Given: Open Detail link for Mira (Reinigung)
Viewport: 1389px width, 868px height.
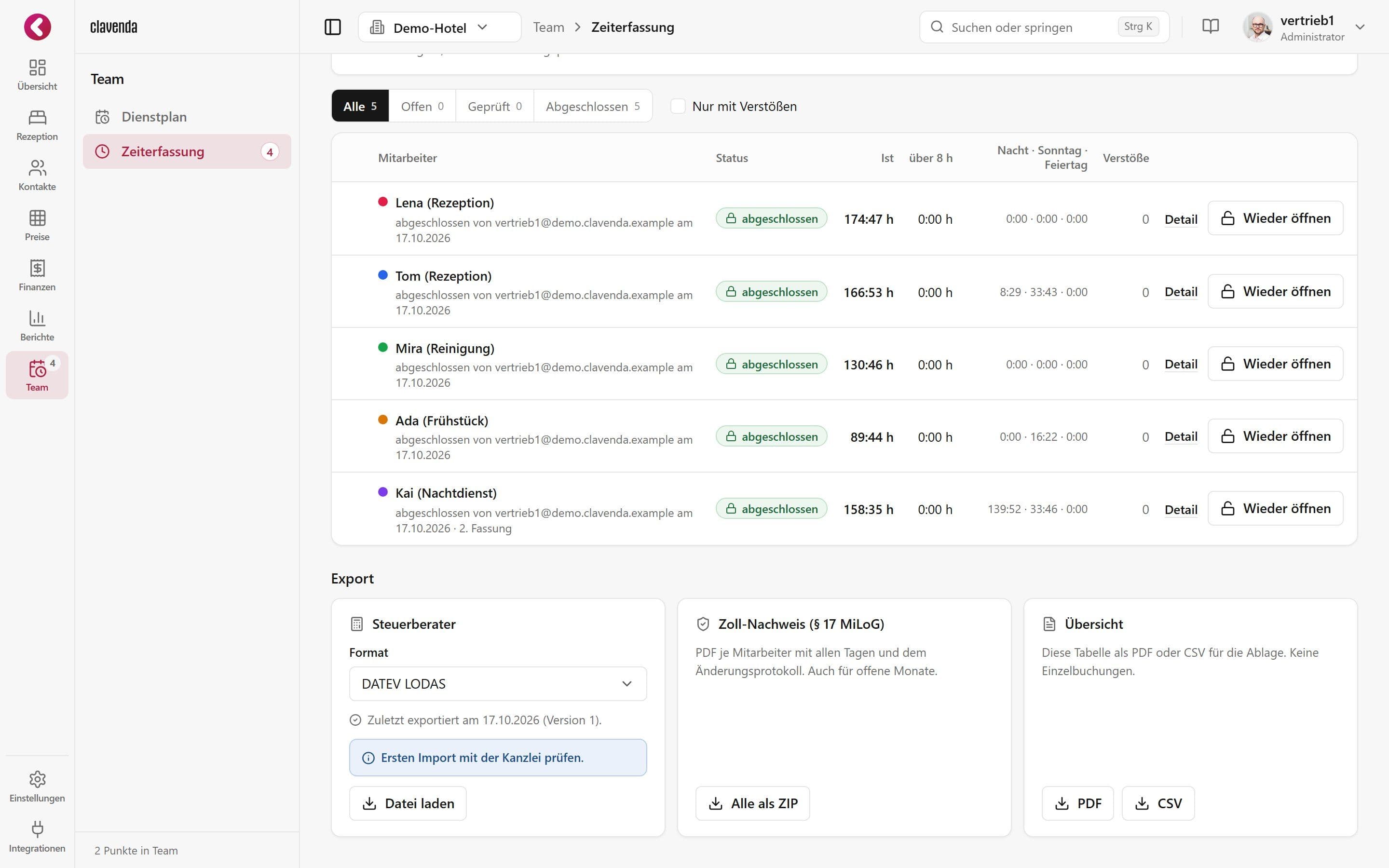Looking at the screenshot, I should (x=1181, y=364).
